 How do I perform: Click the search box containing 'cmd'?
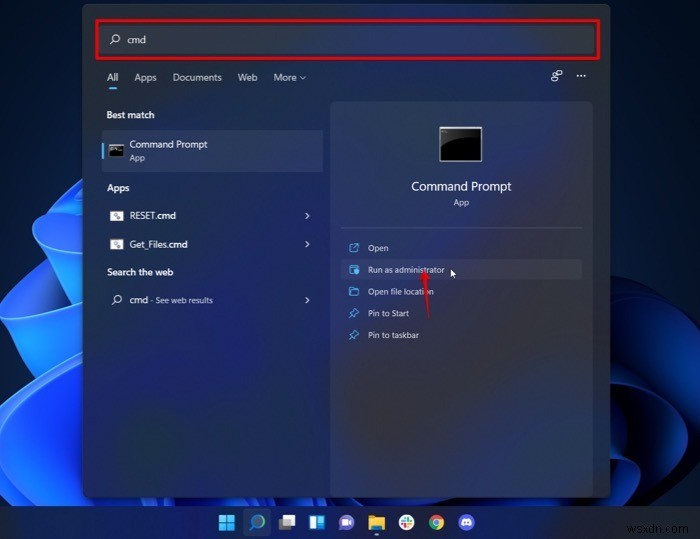point(347,39)
